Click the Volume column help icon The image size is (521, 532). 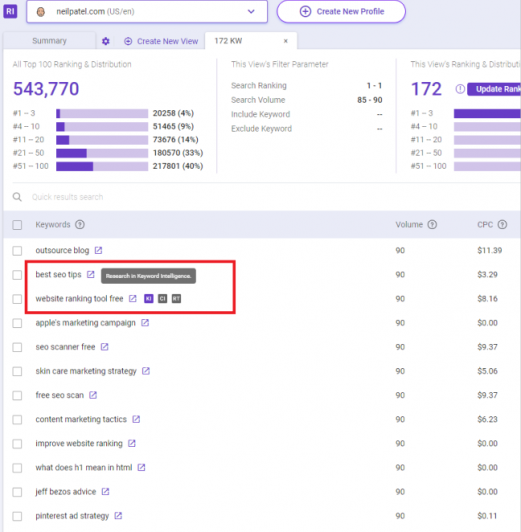point(432,225)
